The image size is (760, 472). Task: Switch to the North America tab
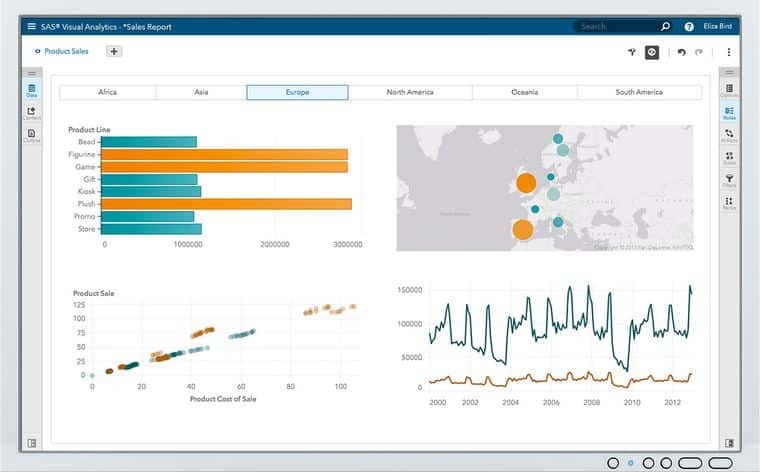410,92
